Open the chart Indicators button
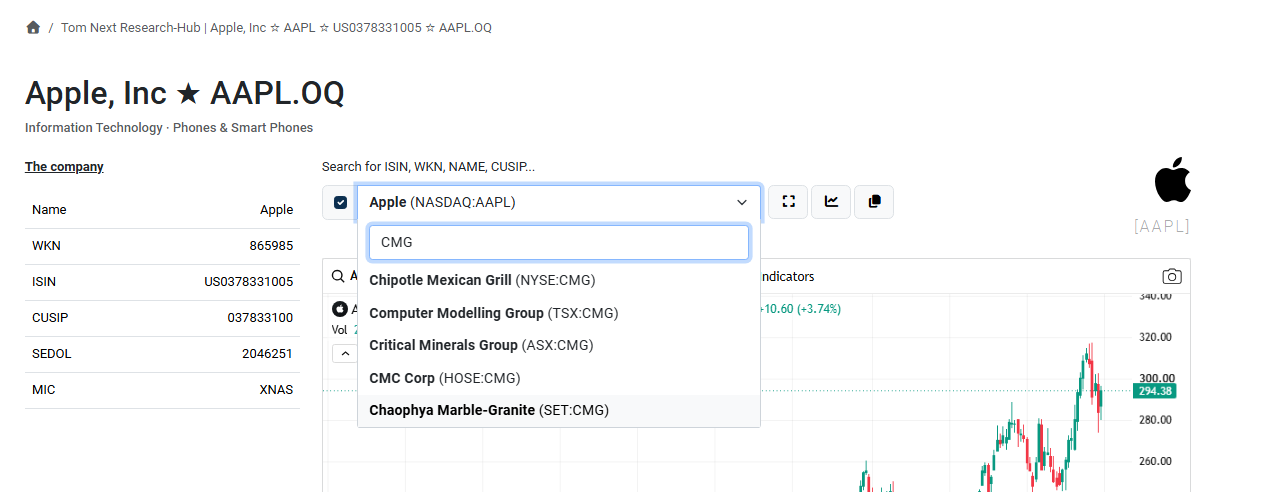1266x492 pixels. 785,276
